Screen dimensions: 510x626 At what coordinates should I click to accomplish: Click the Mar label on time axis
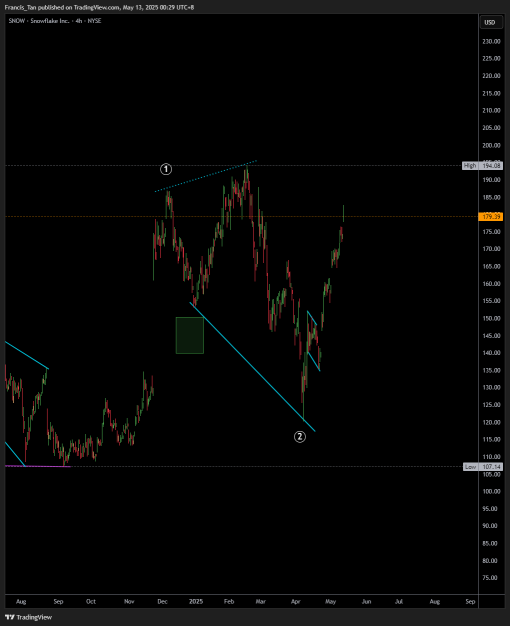(x=260, y=601)
